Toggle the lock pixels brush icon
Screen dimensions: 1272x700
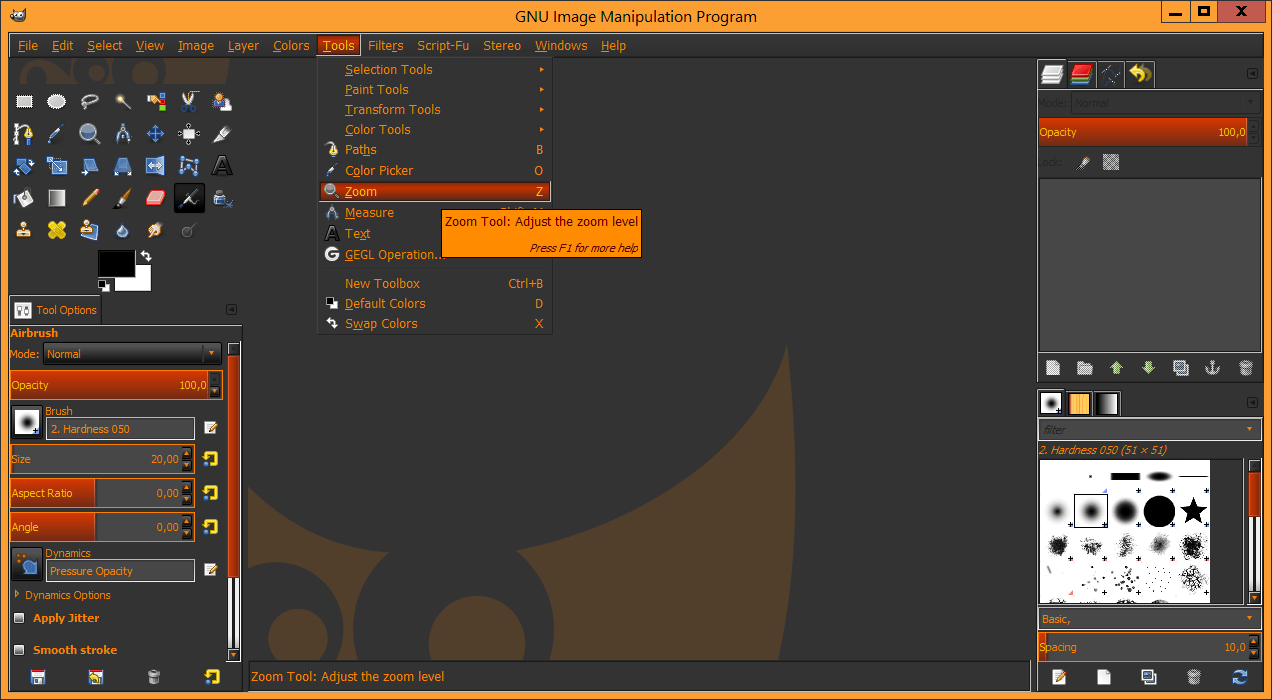click(1083, 162)
